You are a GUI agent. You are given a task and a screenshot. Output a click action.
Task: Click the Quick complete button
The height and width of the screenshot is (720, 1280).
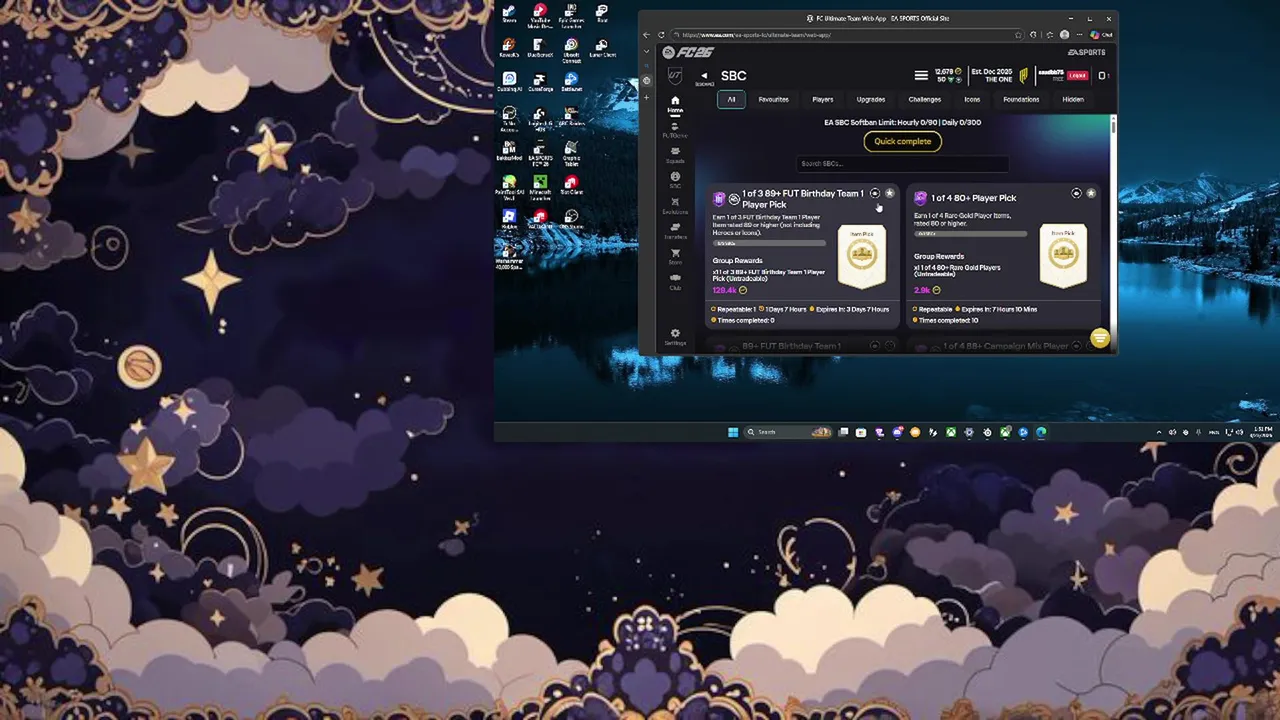[903, 142]
